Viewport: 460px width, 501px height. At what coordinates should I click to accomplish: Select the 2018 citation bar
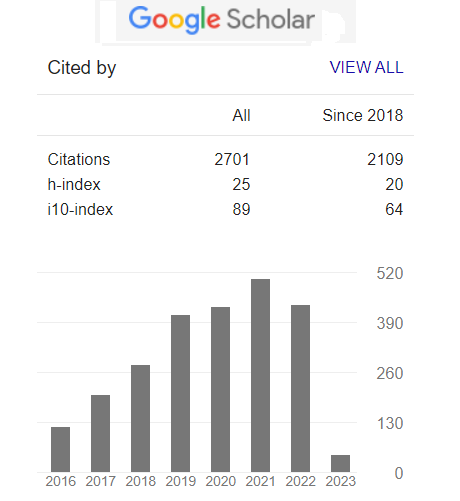(x=140, y=418)
